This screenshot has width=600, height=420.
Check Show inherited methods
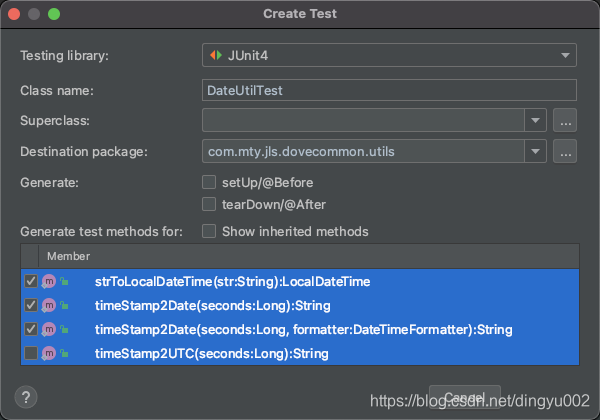click(209, 231)
